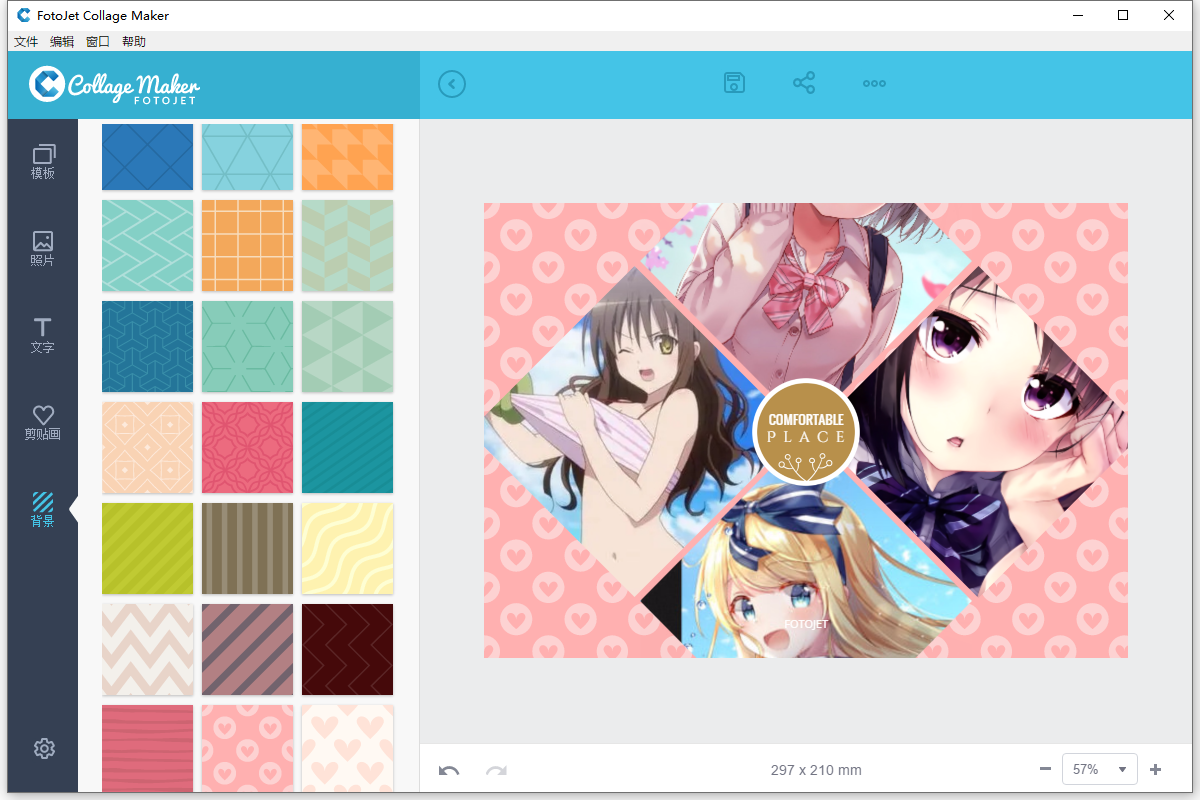
Task: Choose the dark blue diamond line pattern
Action: click(x=147, y=157)
